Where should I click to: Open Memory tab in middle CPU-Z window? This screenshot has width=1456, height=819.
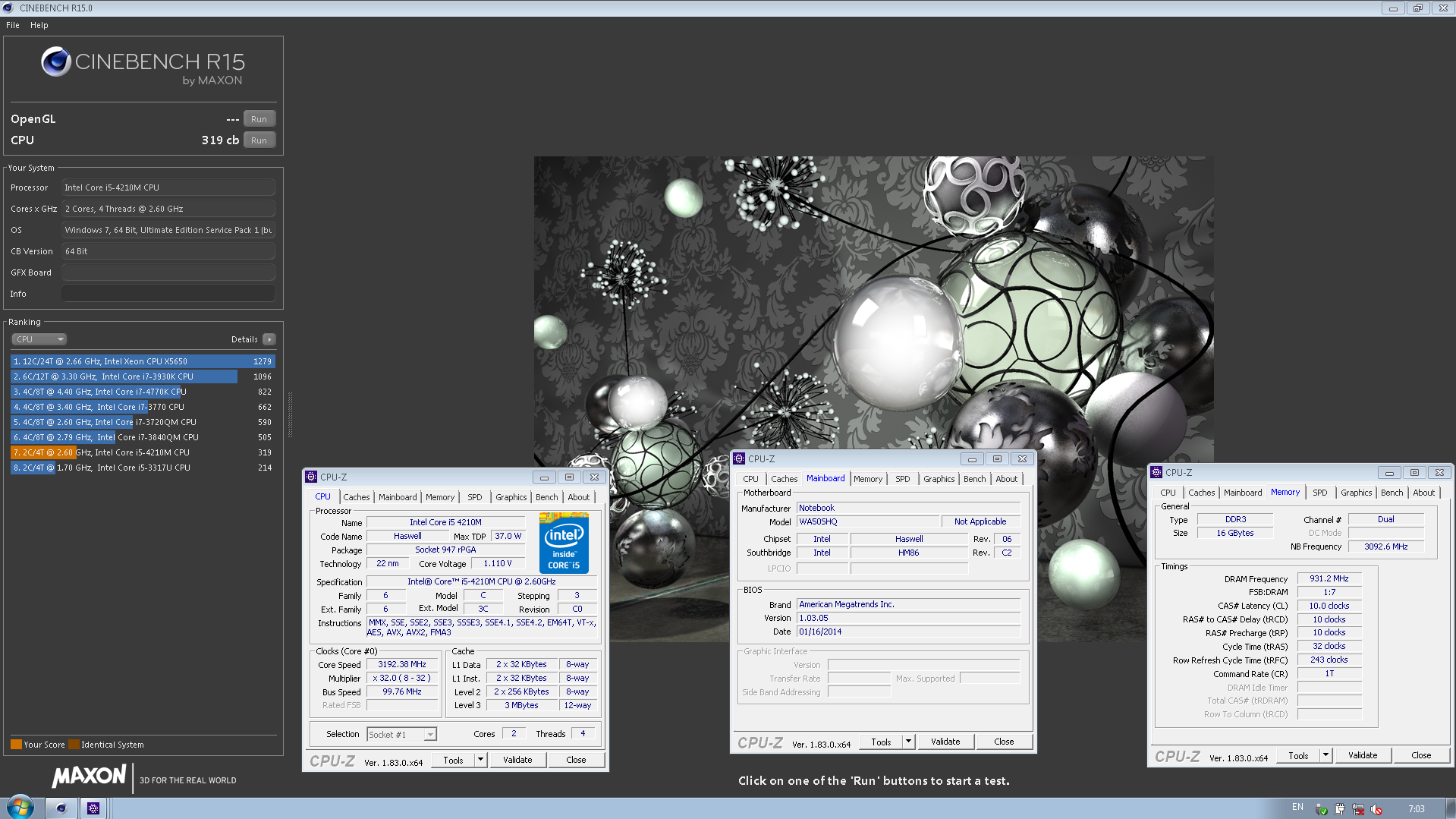point(868,479)
